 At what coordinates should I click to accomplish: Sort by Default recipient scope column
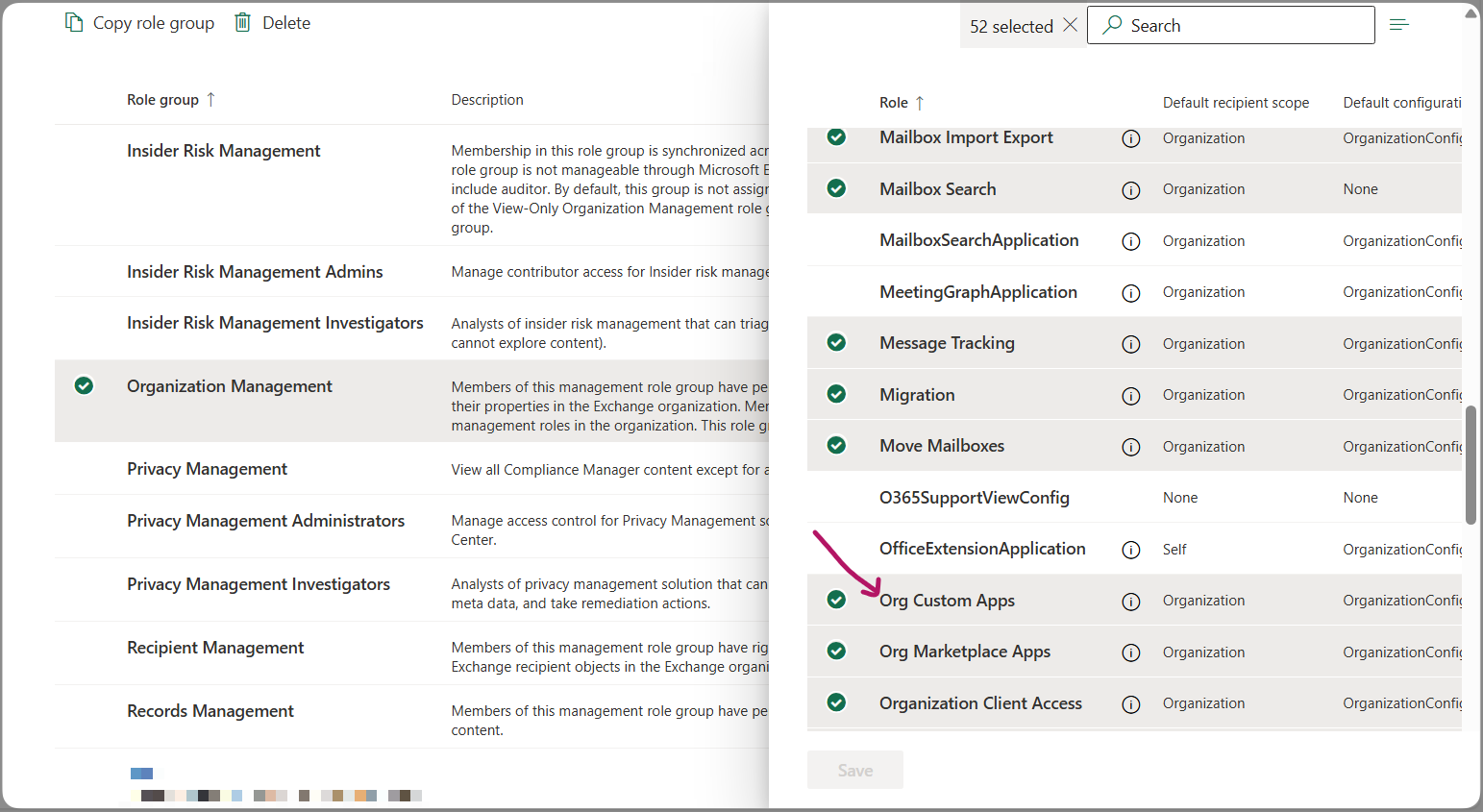pyautogui.click(x=1236, y=103)
